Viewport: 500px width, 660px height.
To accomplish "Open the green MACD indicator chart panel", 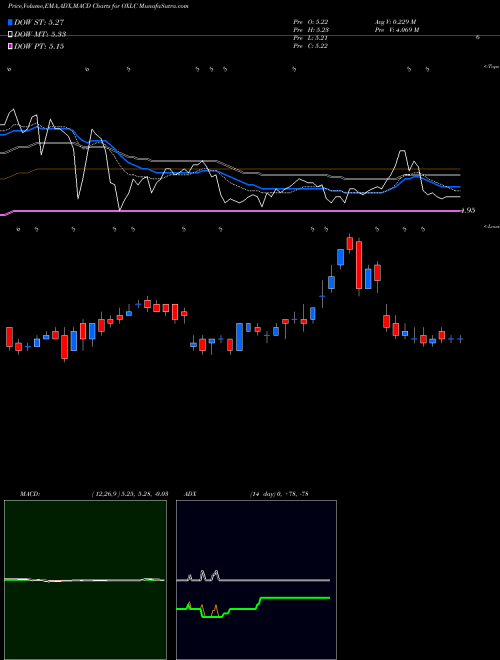I will pos(85,580).
